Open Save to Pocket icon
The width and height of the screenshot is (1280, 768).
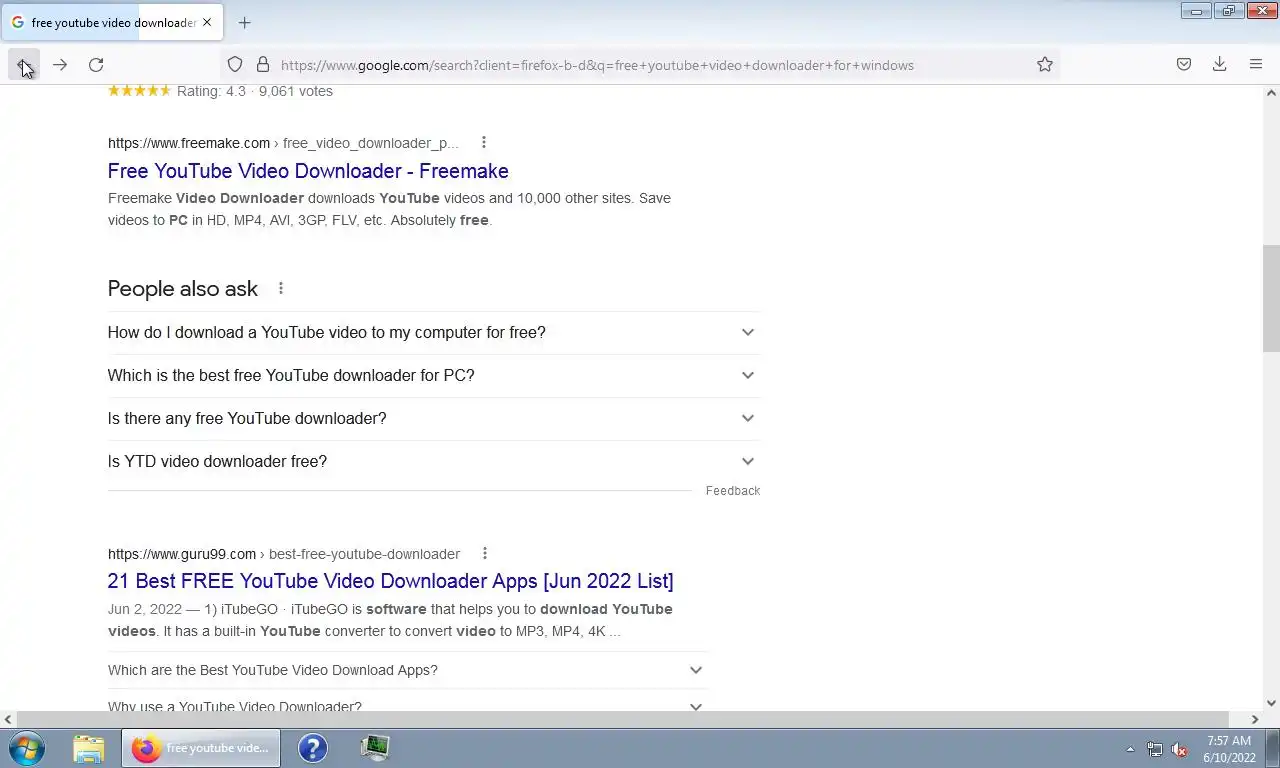tap(1184, 65)
